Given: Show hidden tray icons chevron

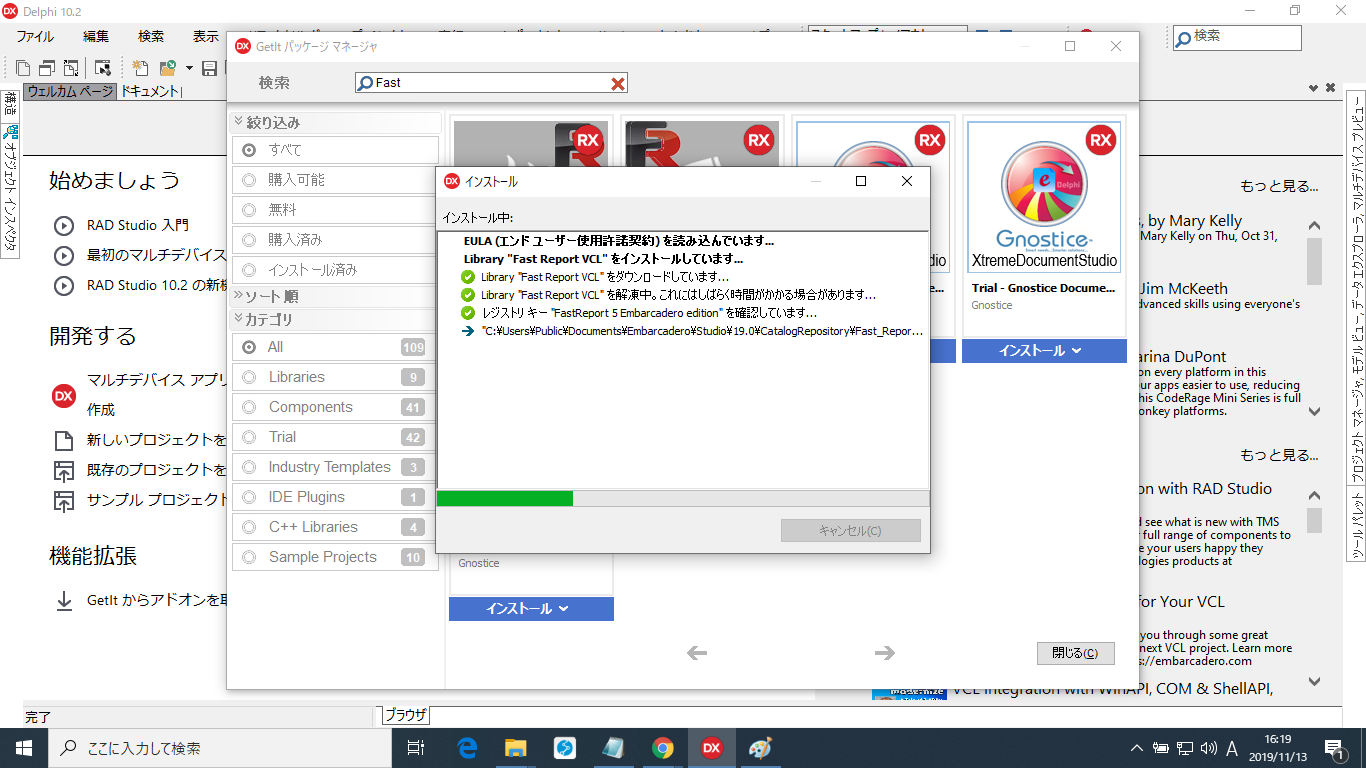Looking at the screenshot, I should coord(1137,748).
